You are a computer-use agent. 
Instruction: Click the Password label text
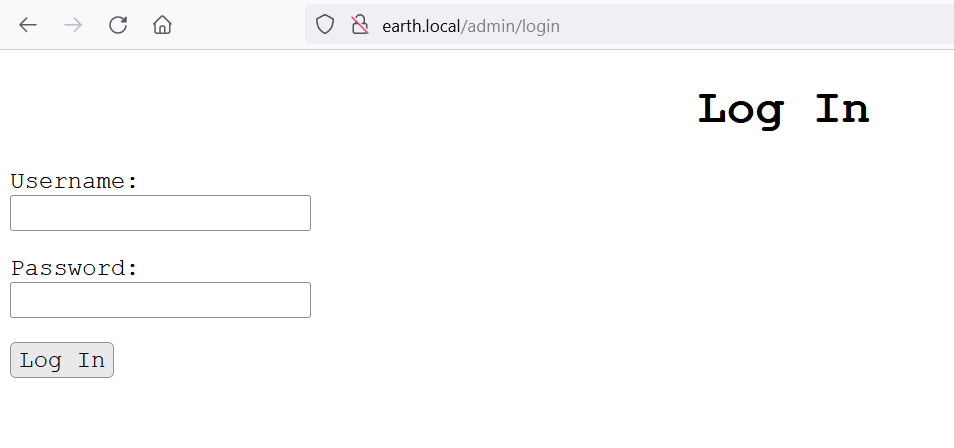coord(74,269)
